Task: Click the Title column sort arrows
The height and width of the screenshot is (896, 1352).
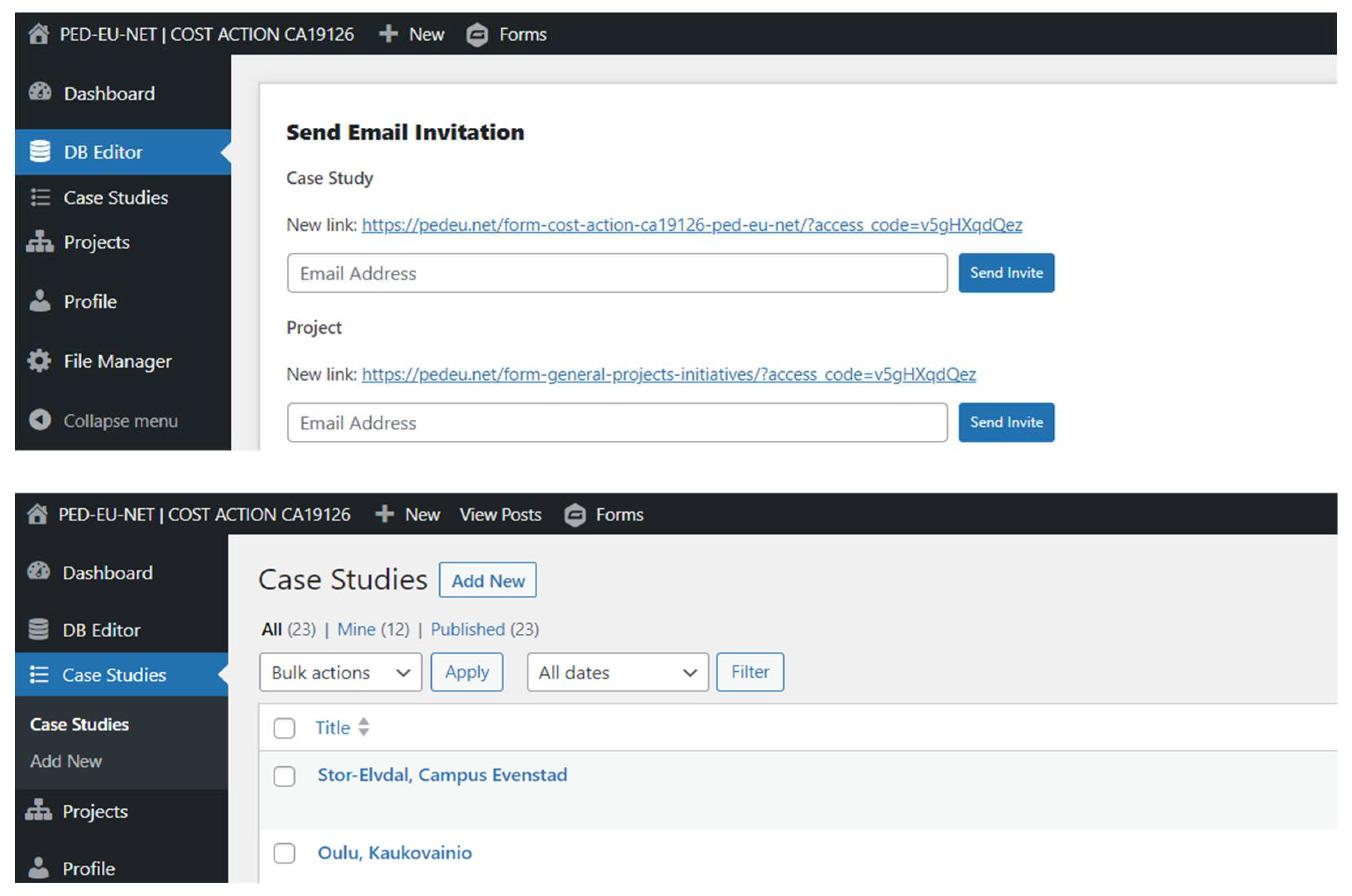Action: [363, 727]
